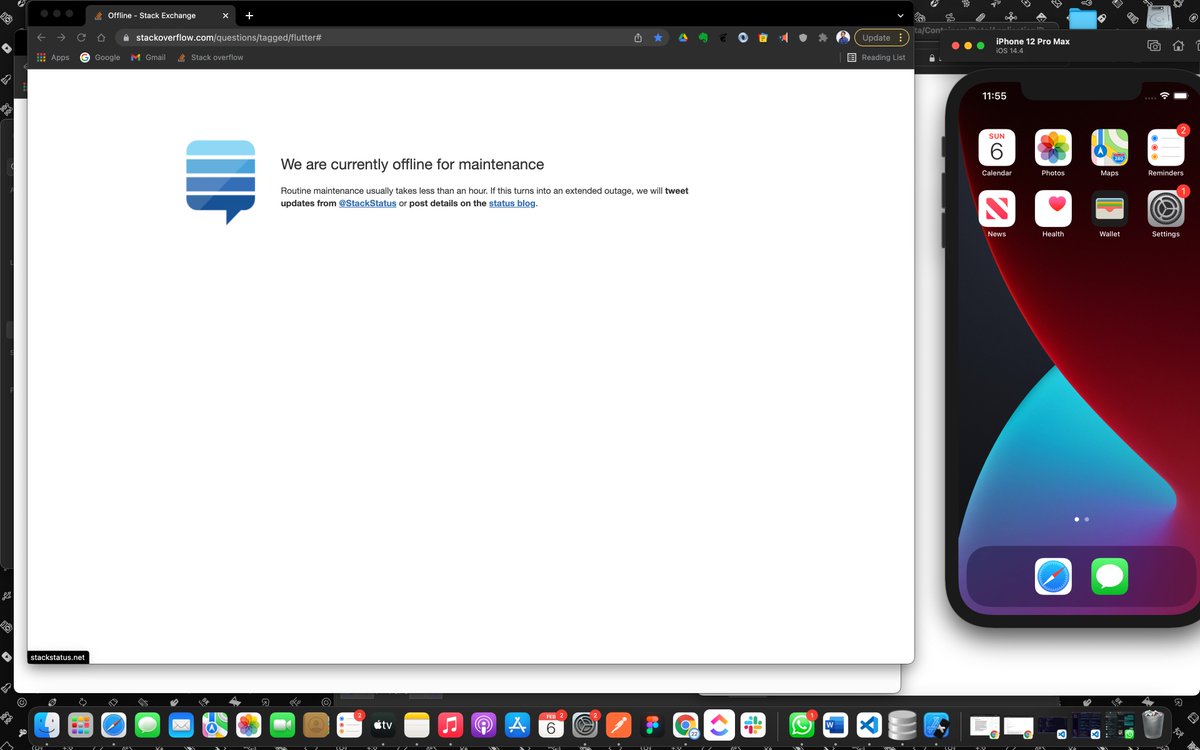This screenshot has height=750, width=1200.
Task: Open Notes from the macOS Dock
Action: [416, 725]
